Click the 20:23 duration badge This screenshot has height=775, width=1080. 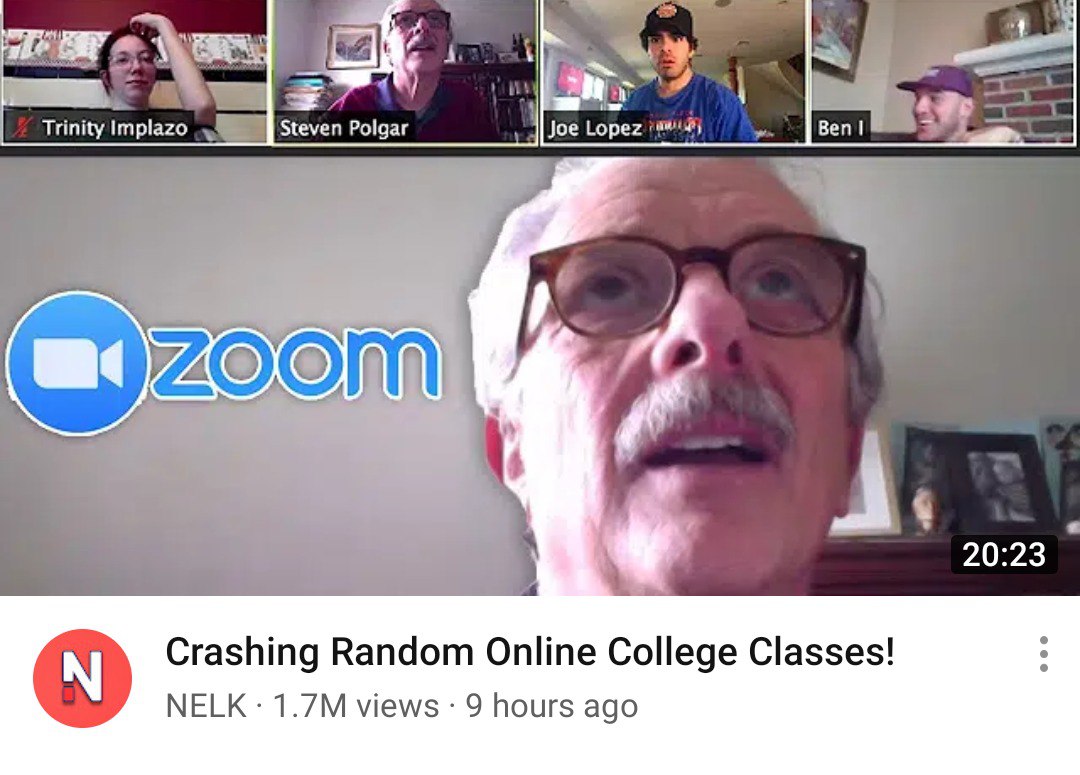coord(1004,555)
